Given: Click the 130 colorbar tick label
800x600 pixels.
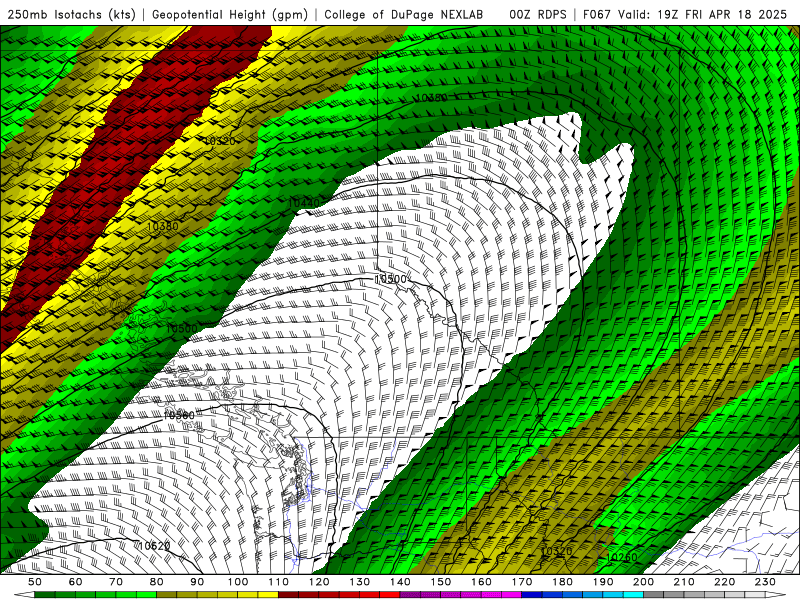Looking at the screenshot, I should (360, 582).
